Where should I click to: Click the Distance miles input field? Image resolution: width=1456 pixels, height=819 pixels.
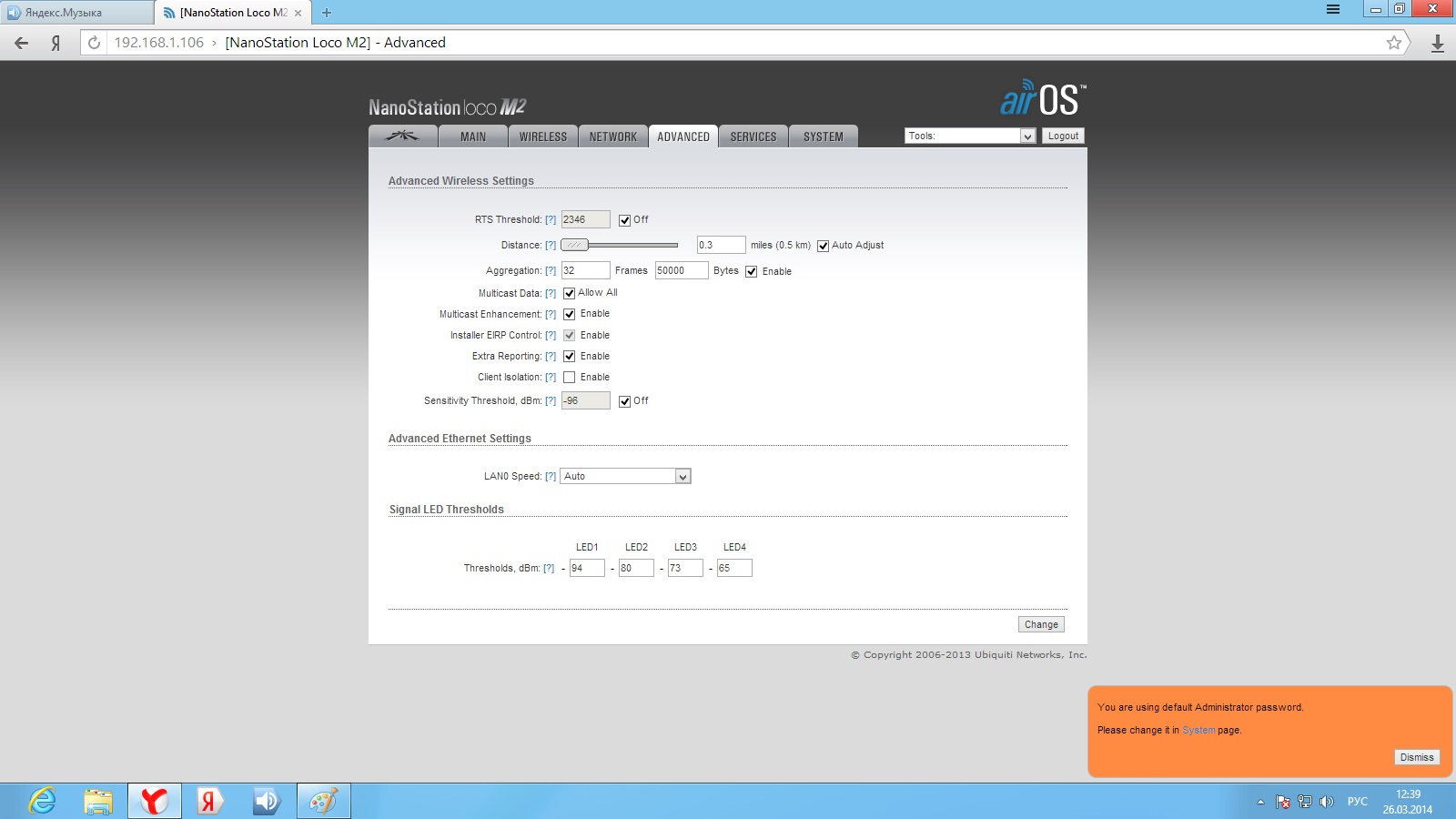point(721,245)
